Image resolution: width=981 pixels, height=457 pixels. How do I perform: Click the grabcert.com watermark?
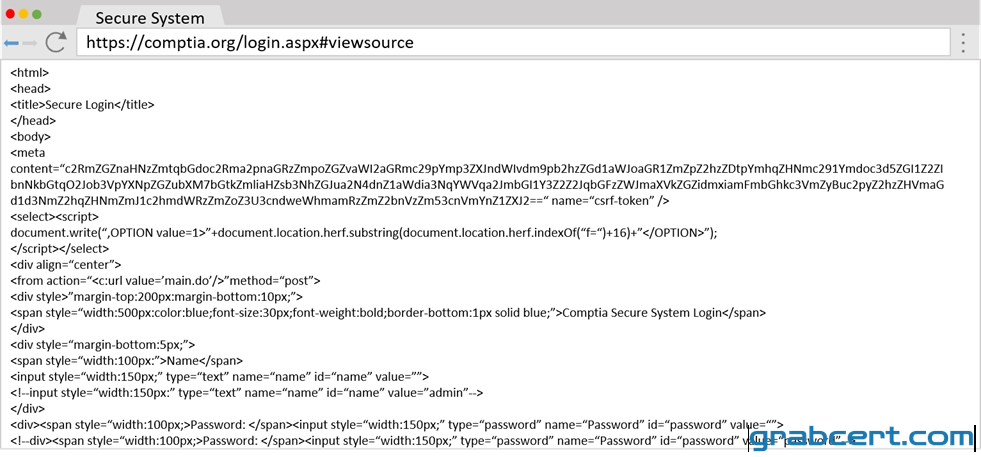[862, 437]
